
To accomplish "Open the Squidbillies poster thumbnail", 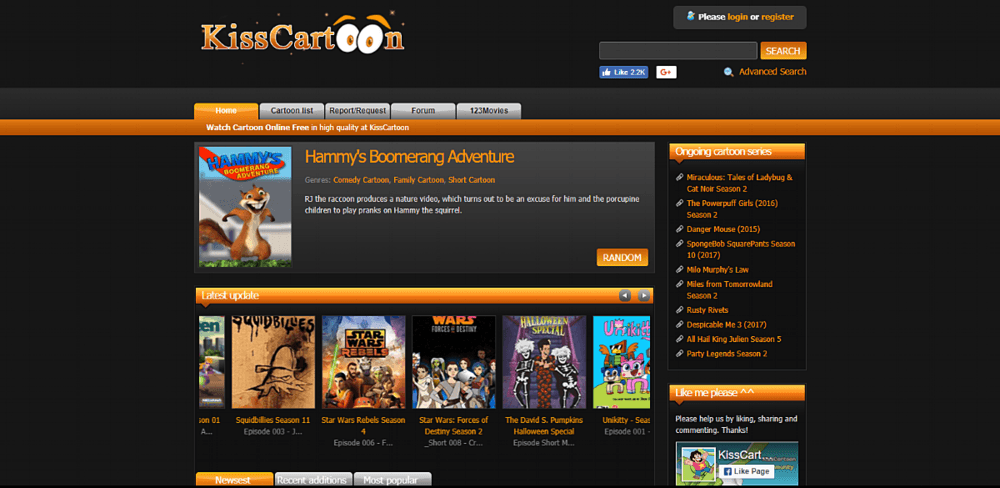I will click(273, 362).
